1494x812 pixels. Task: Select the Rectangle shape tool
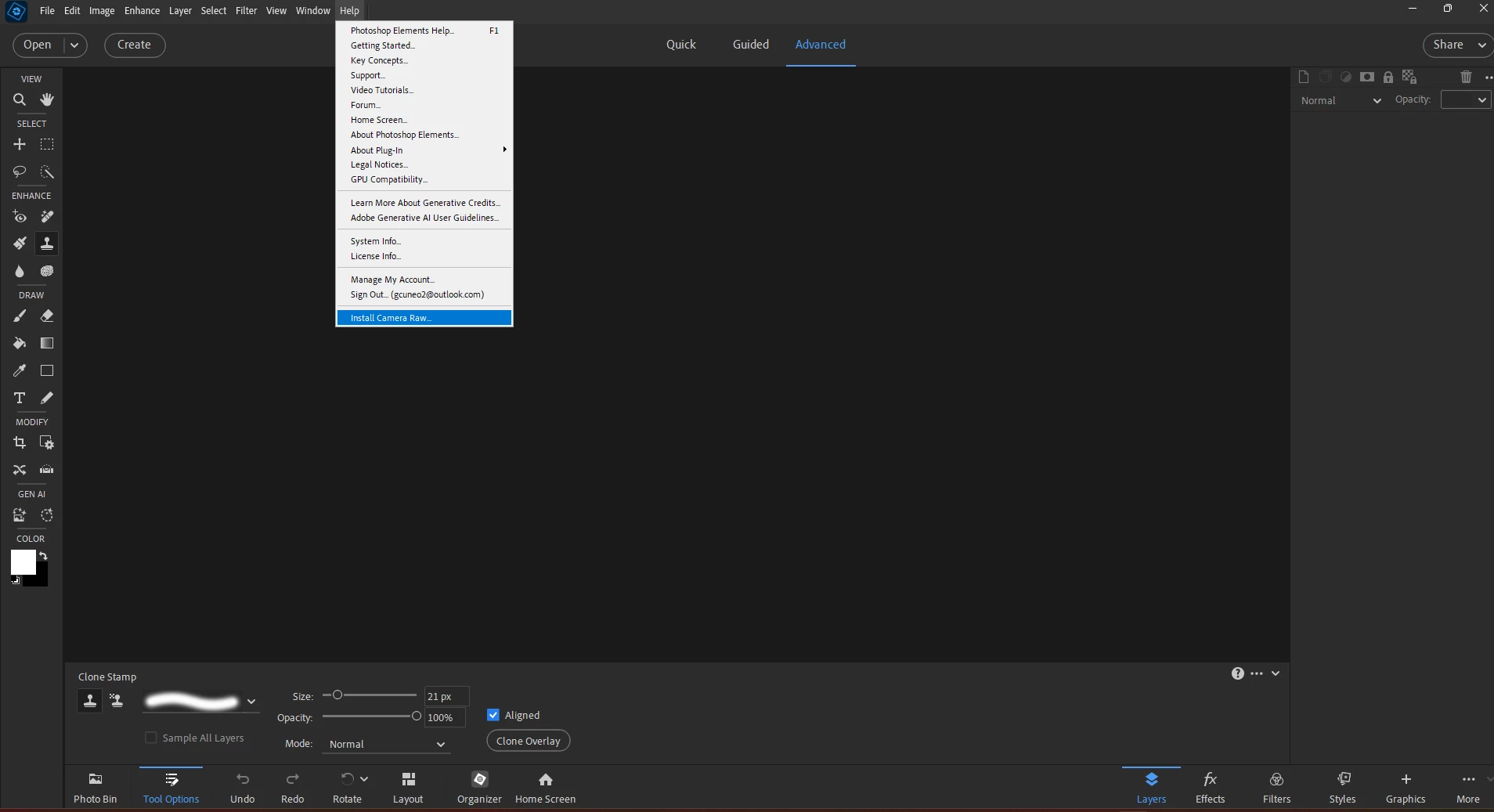[x=47, y=370]
